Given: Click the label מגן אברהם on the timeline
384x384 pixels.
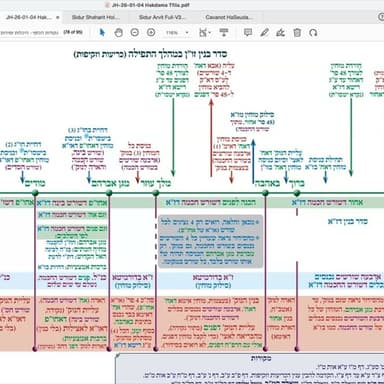Looking at the screenshot, I should pos(110,183).
